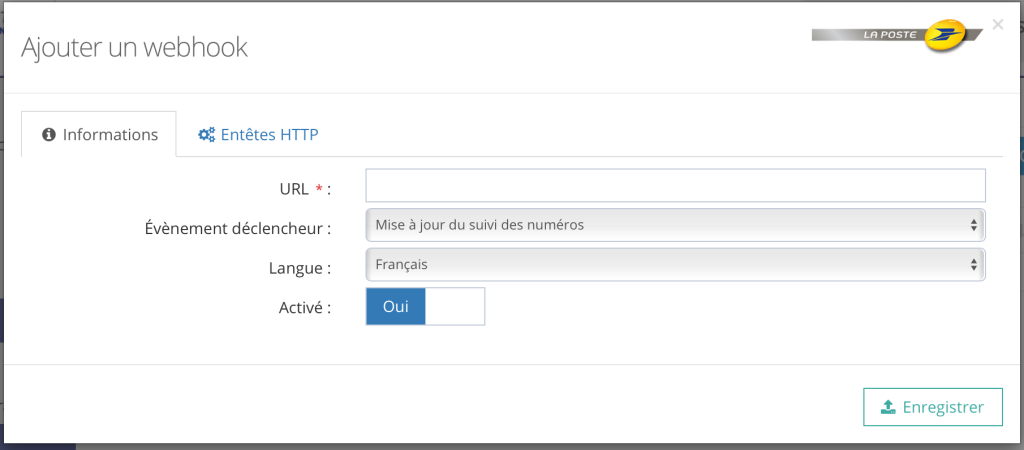Image resolution: width=1024 pixels, height=450 pixels.
Task: Click the Activé label
Action: tap(304, 309)
